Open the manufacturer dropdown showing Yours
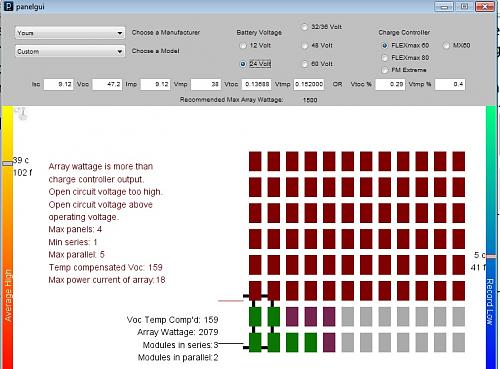Screen dimensions: 500x369 click(70, 33)
